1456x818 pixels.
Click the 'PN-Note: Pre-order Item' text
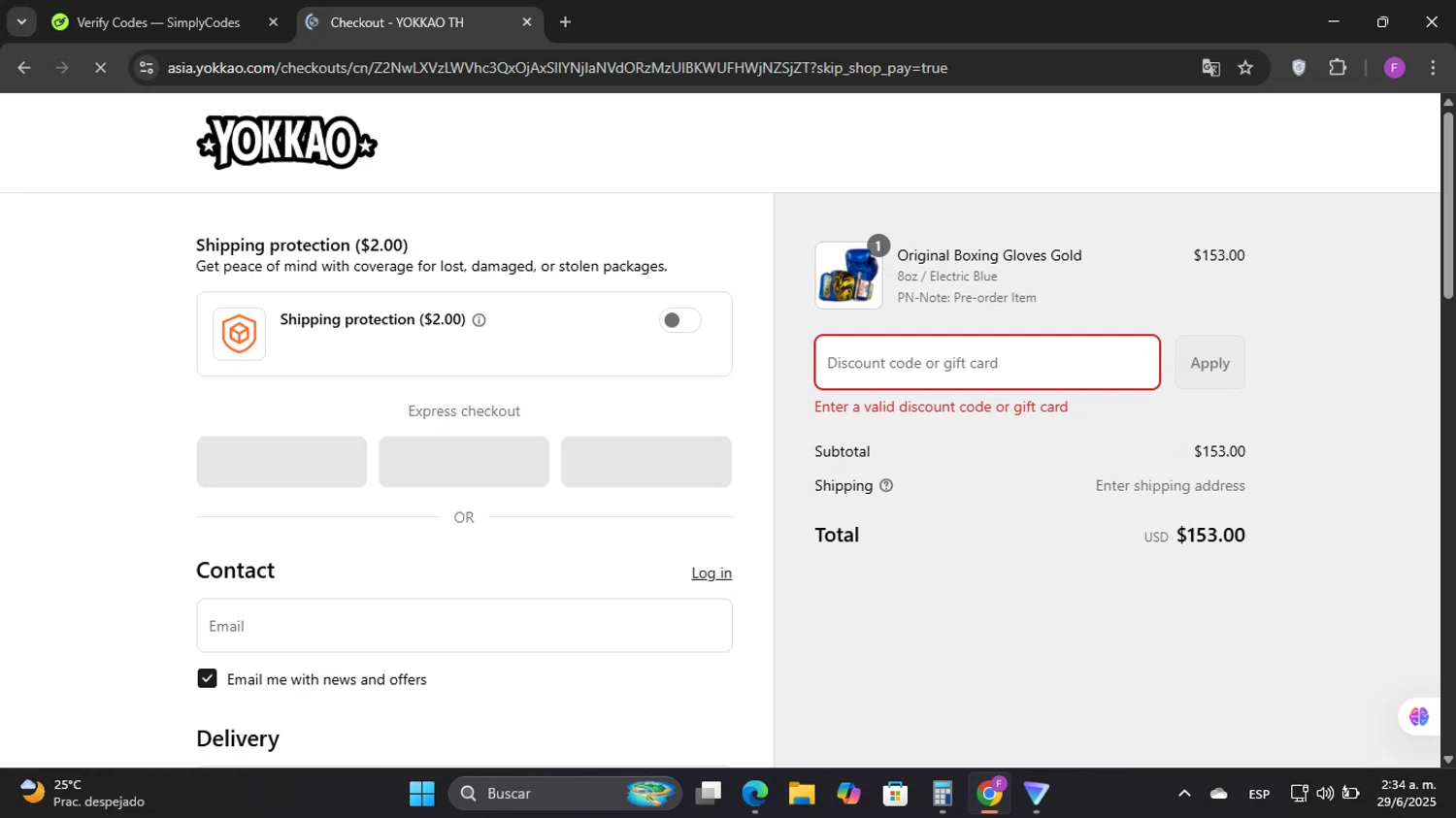tap(967, 298)
